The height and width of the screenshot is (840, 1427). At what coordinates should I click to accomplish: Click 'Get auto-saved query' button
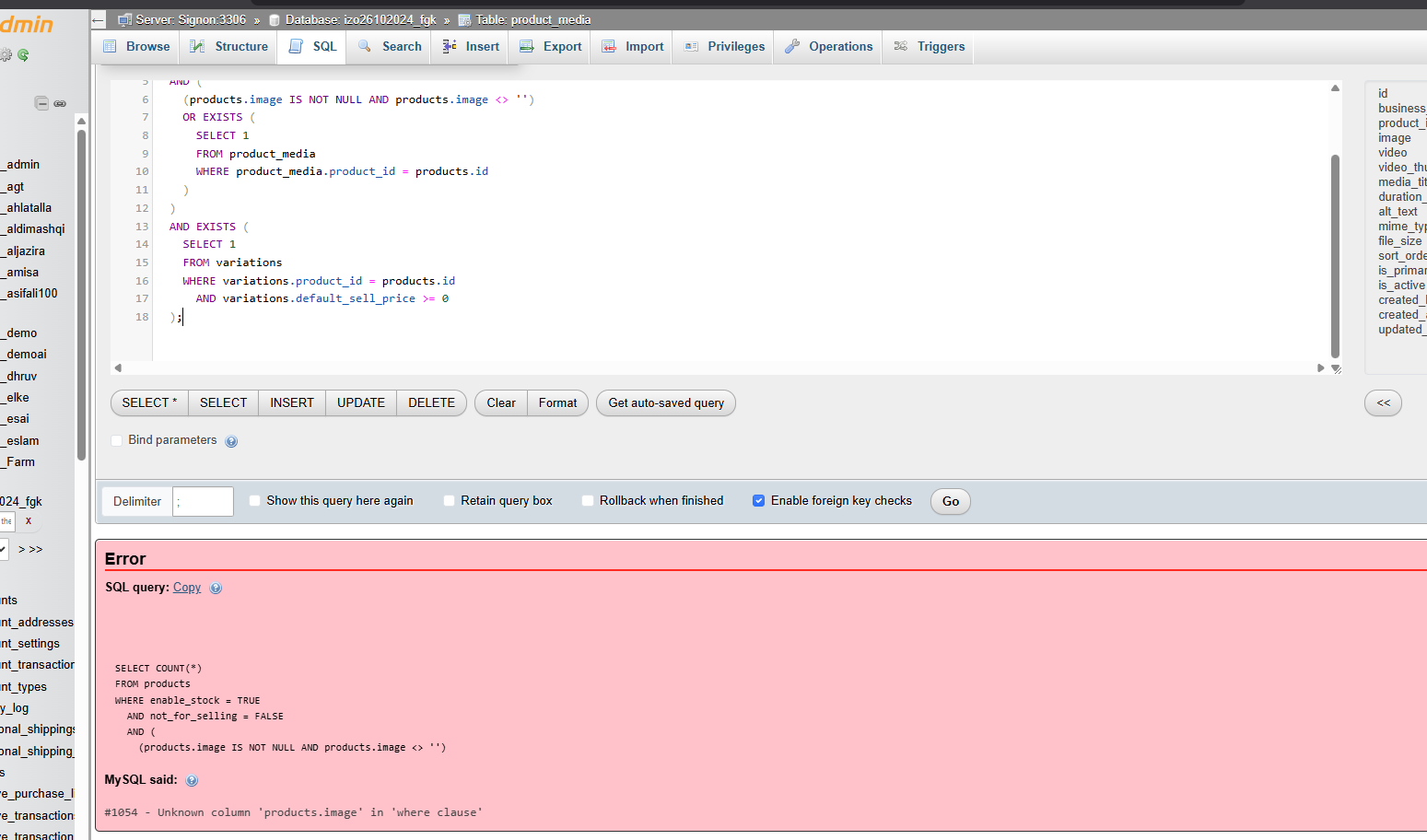click(x=666, y=402)
